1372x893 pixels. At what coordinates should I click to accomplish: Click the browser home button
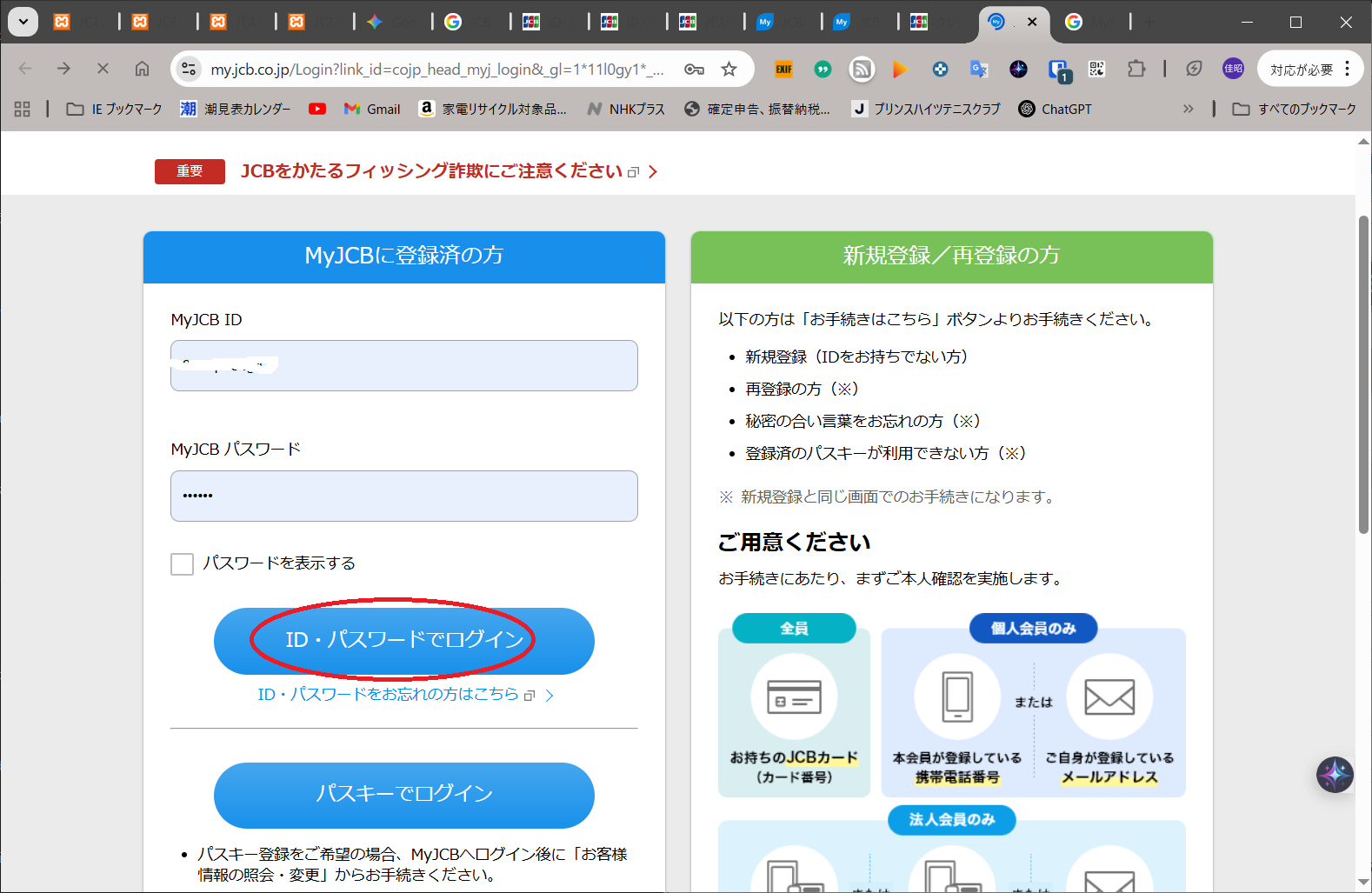(x=142, y=69)
